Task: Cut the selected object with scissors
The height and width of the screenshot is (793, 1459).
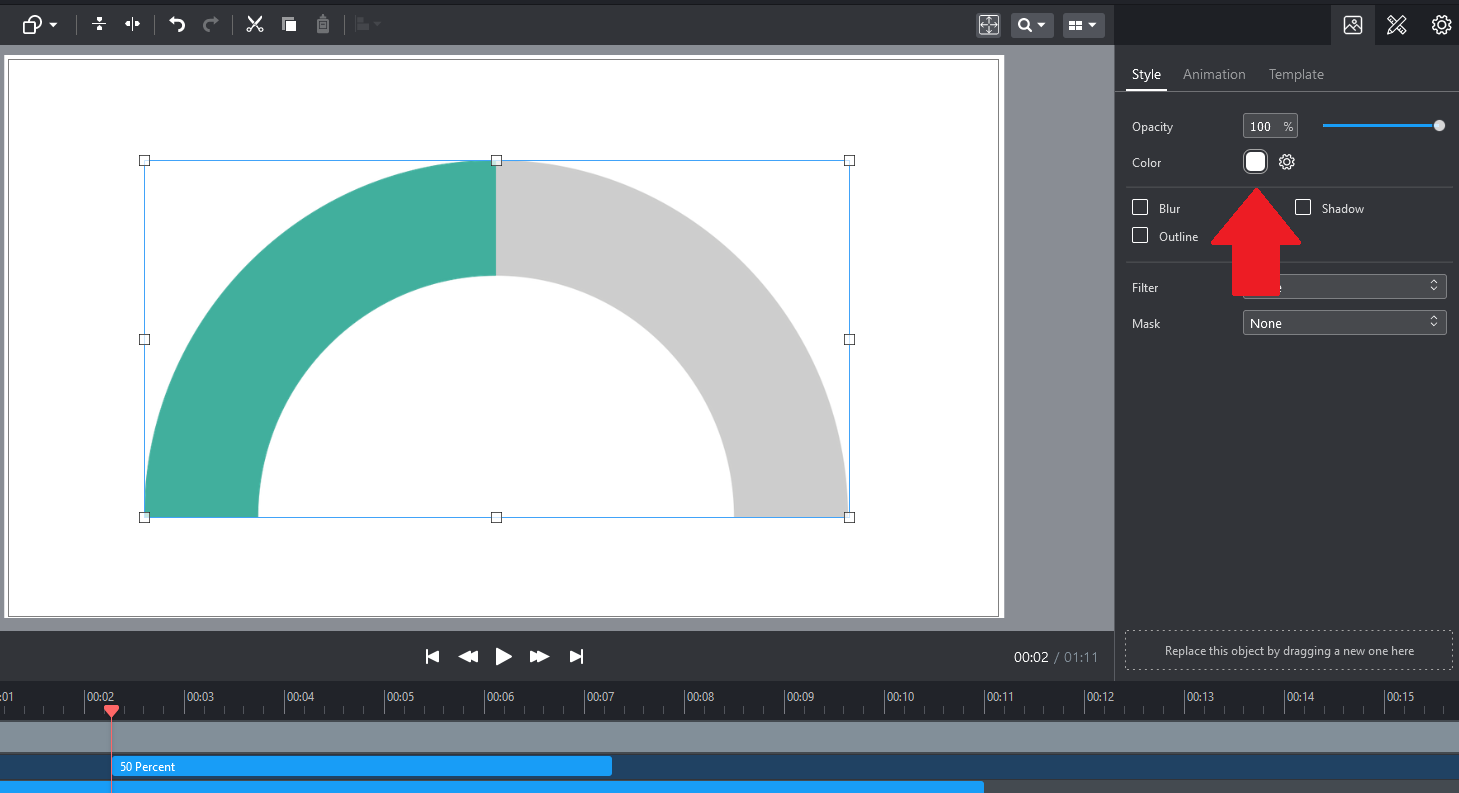Action: pyautogui.click(x=255, y=25)
